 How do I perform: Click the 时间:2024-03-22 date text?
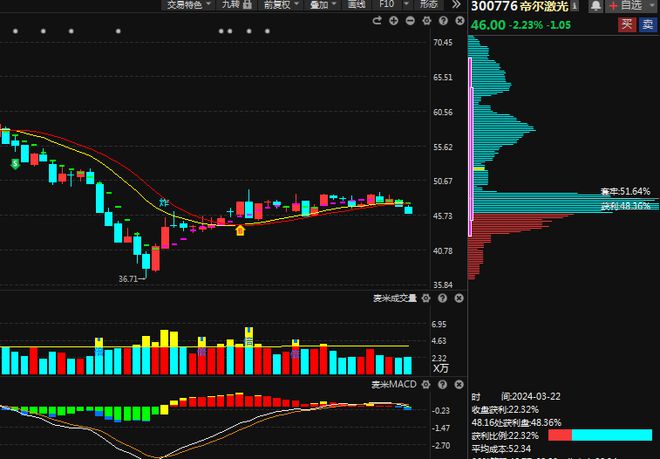click(516, 397)
